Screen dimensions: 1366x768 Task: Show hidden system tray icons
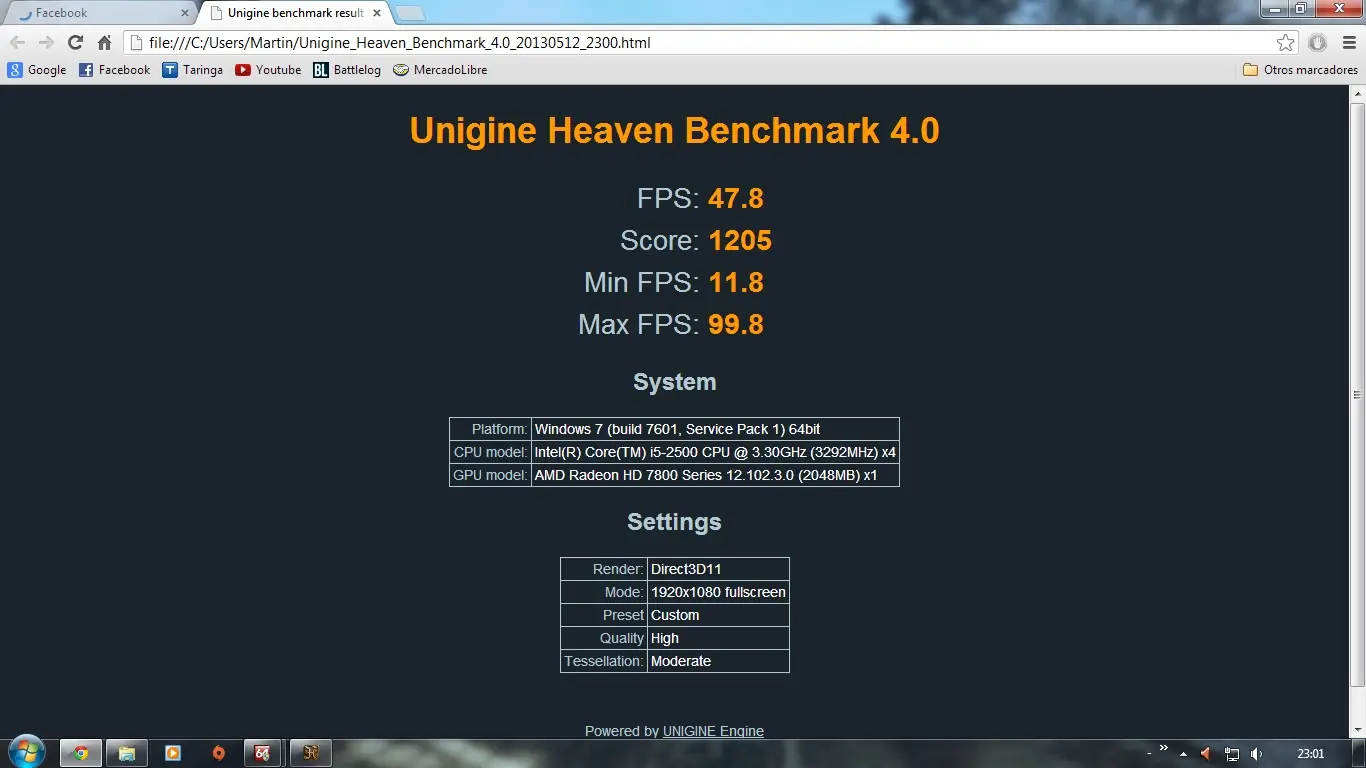point(1184,754)
